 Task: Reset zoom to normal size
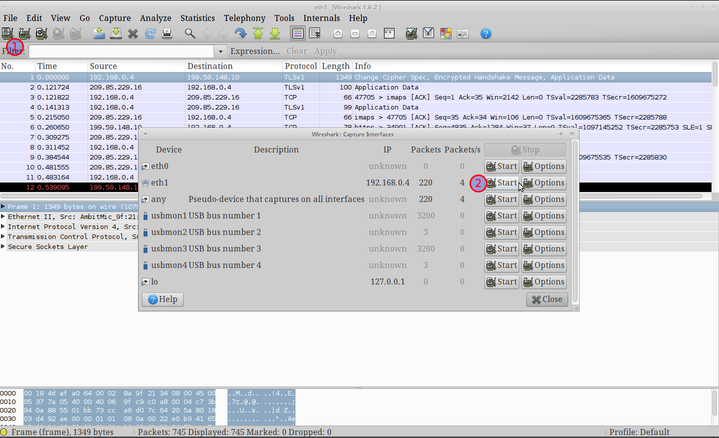(x=372, y=33)
